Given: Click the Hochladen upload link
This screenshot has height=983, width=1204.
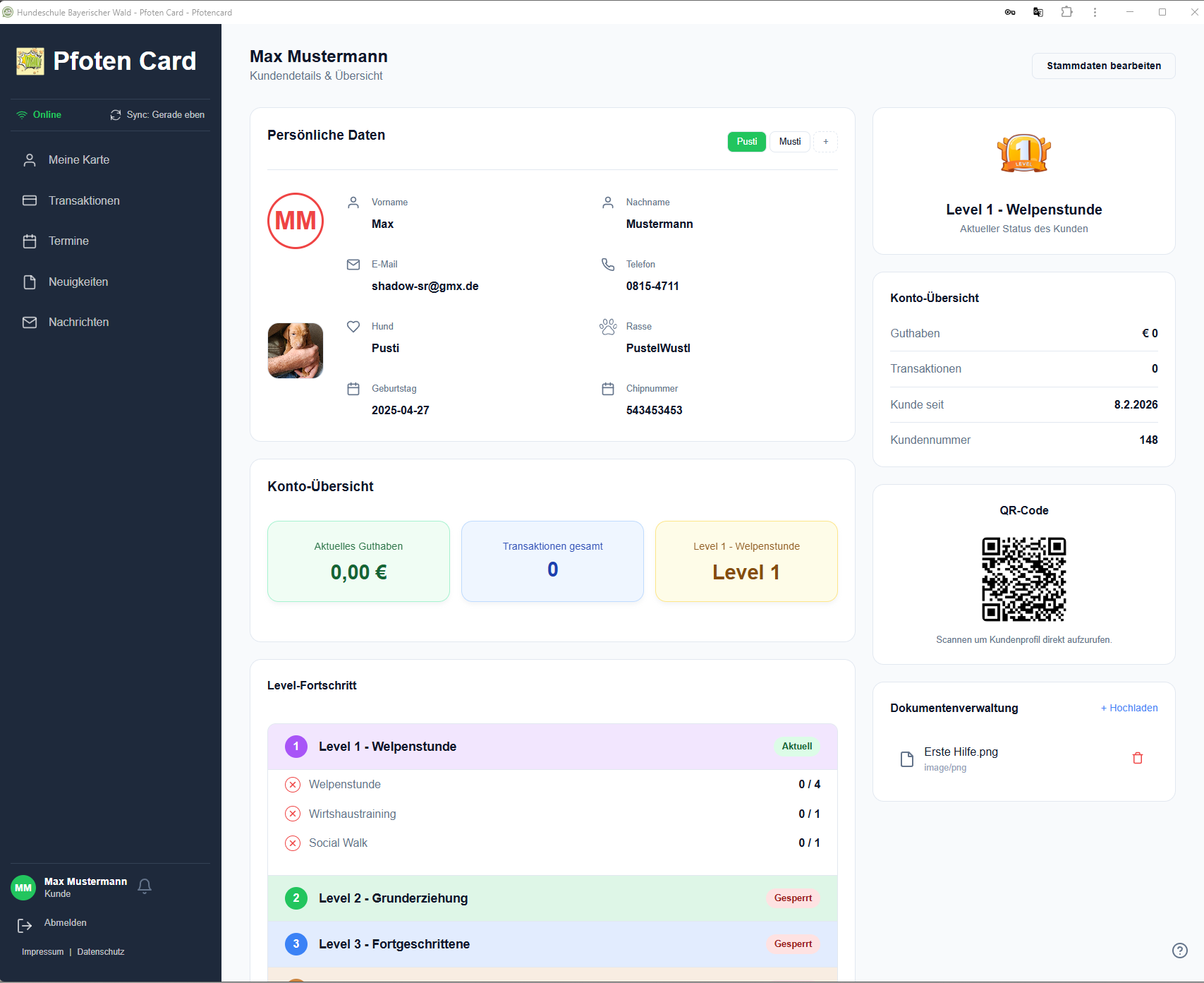Looking at the screenshot, I should pyautogui.click(x=1129, y=708).
